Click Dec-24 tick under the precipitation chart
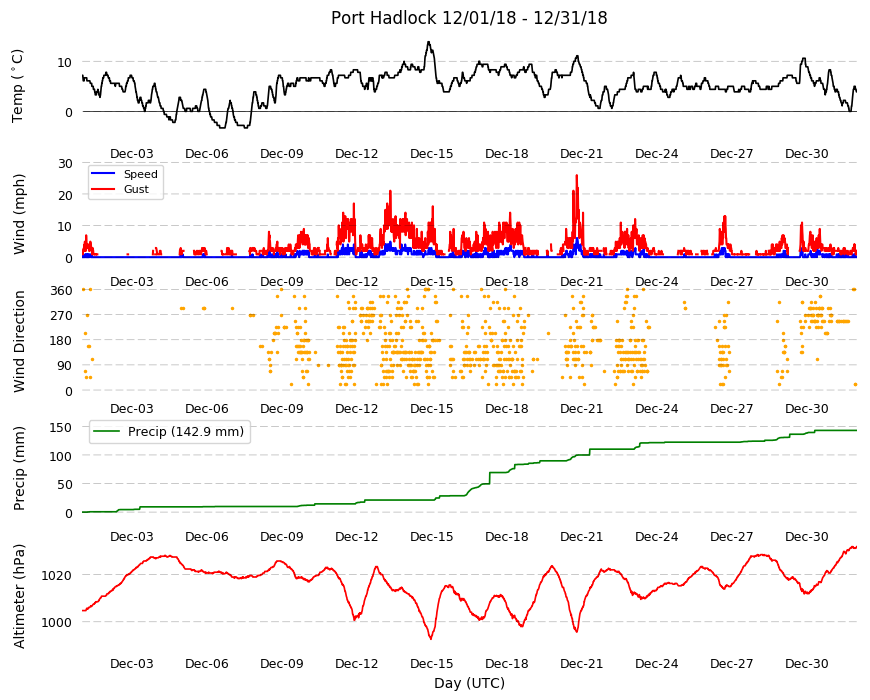The height and width of the screenshot is (700, 870). pos(656,536)
